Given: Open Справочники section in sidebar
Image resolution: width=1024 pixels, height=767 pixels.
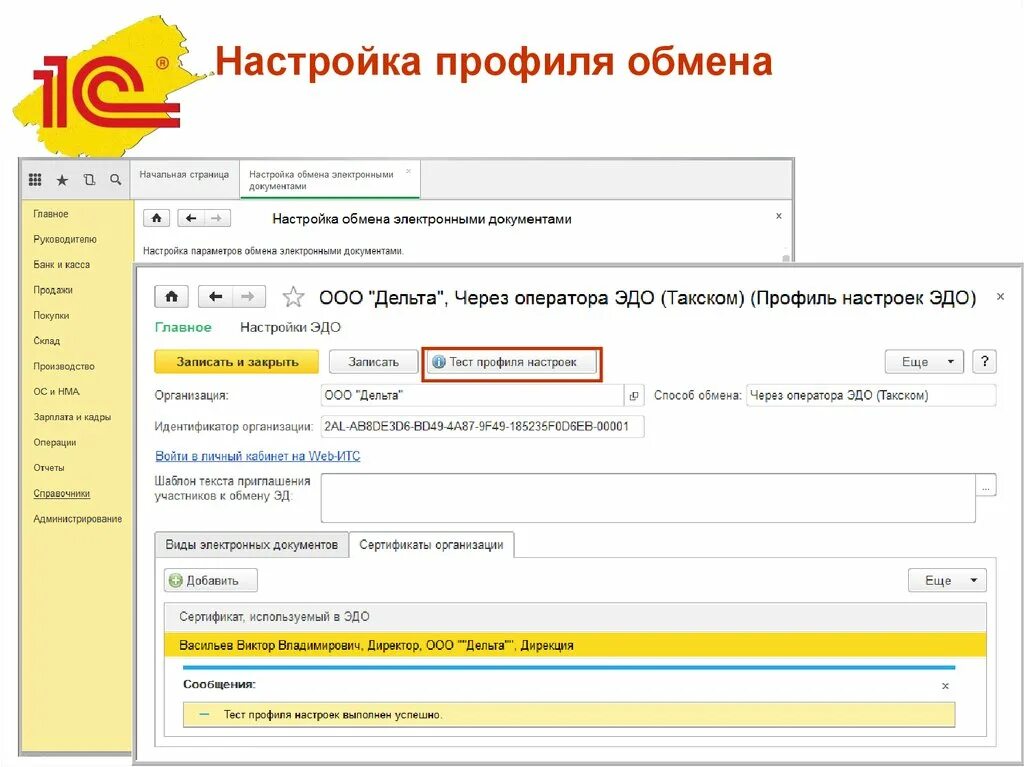Looking at the screenshot, I should click(x=61, y=494).
